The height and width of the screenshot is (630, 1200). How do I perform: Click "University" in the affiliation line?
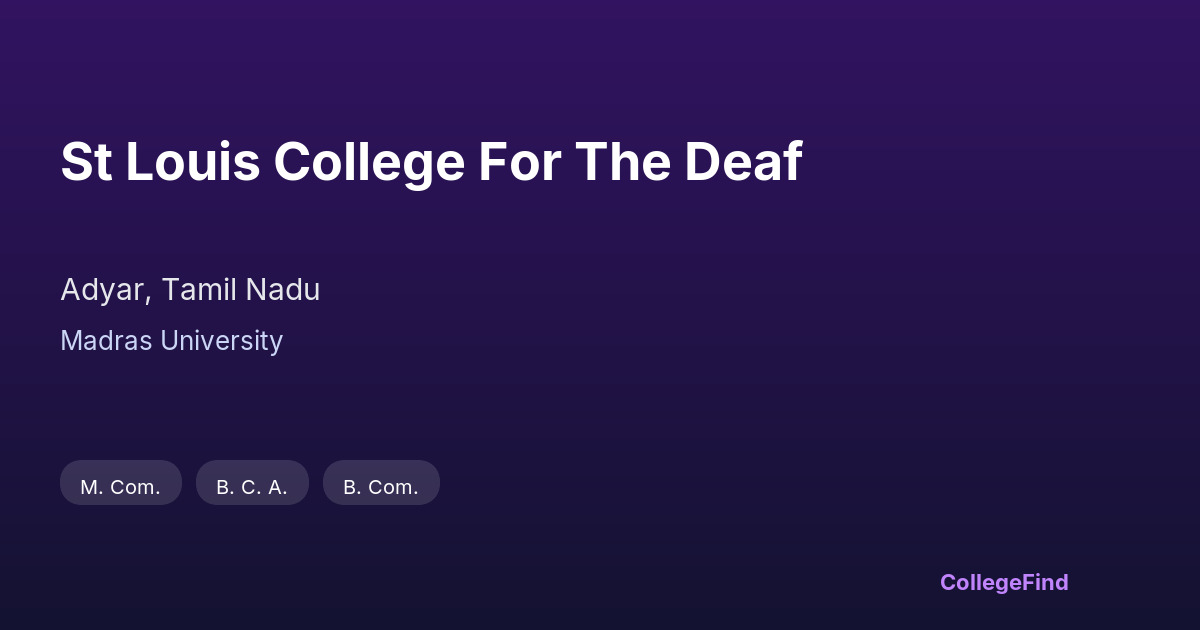click(222, 341)
